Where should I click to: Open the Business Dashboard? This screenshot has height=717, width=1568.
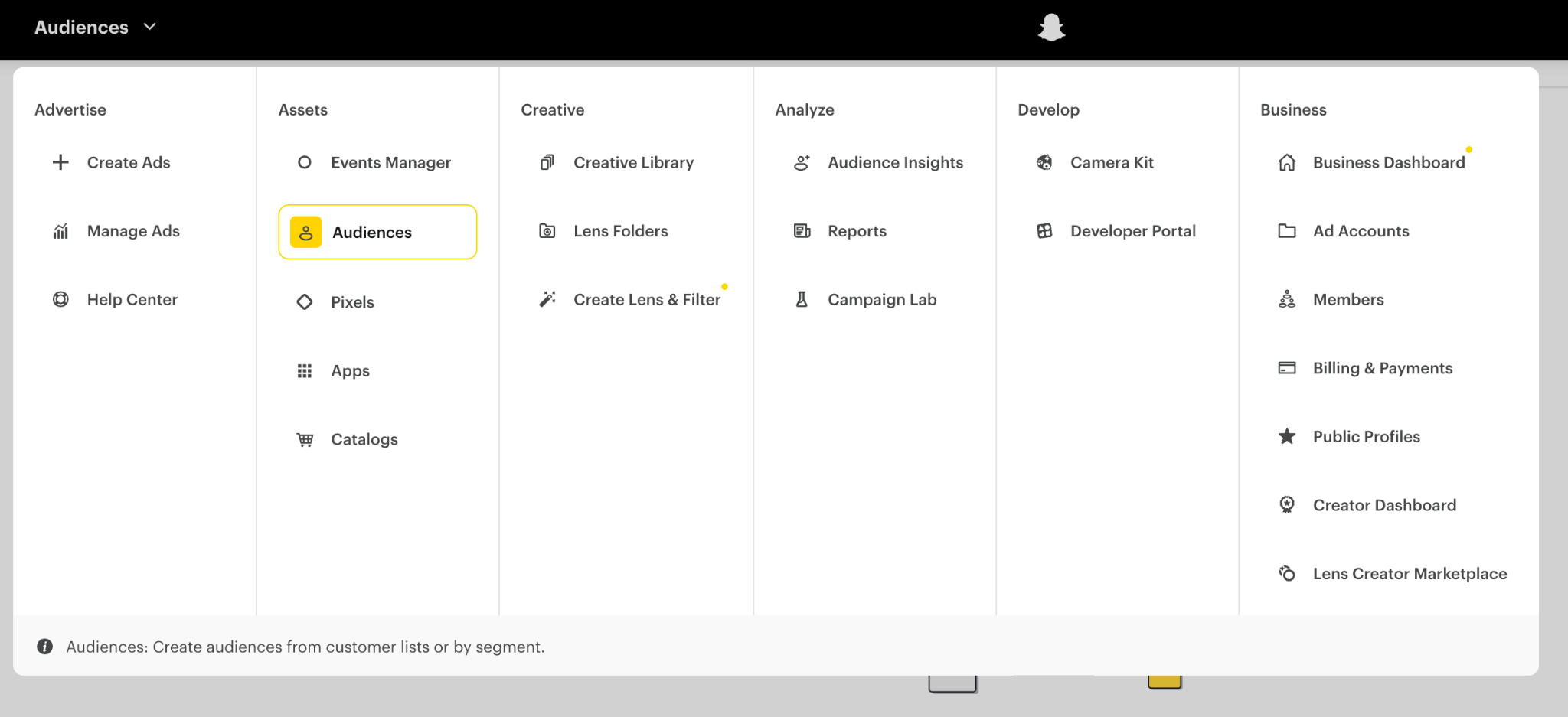tap(1389, 162)
